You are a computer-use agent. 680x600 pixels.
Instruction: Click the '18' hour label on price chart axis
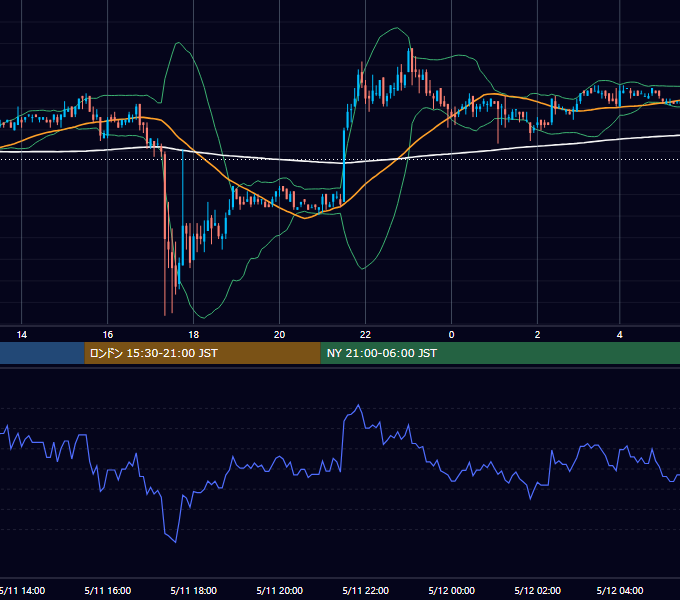[x=193, y=335]
